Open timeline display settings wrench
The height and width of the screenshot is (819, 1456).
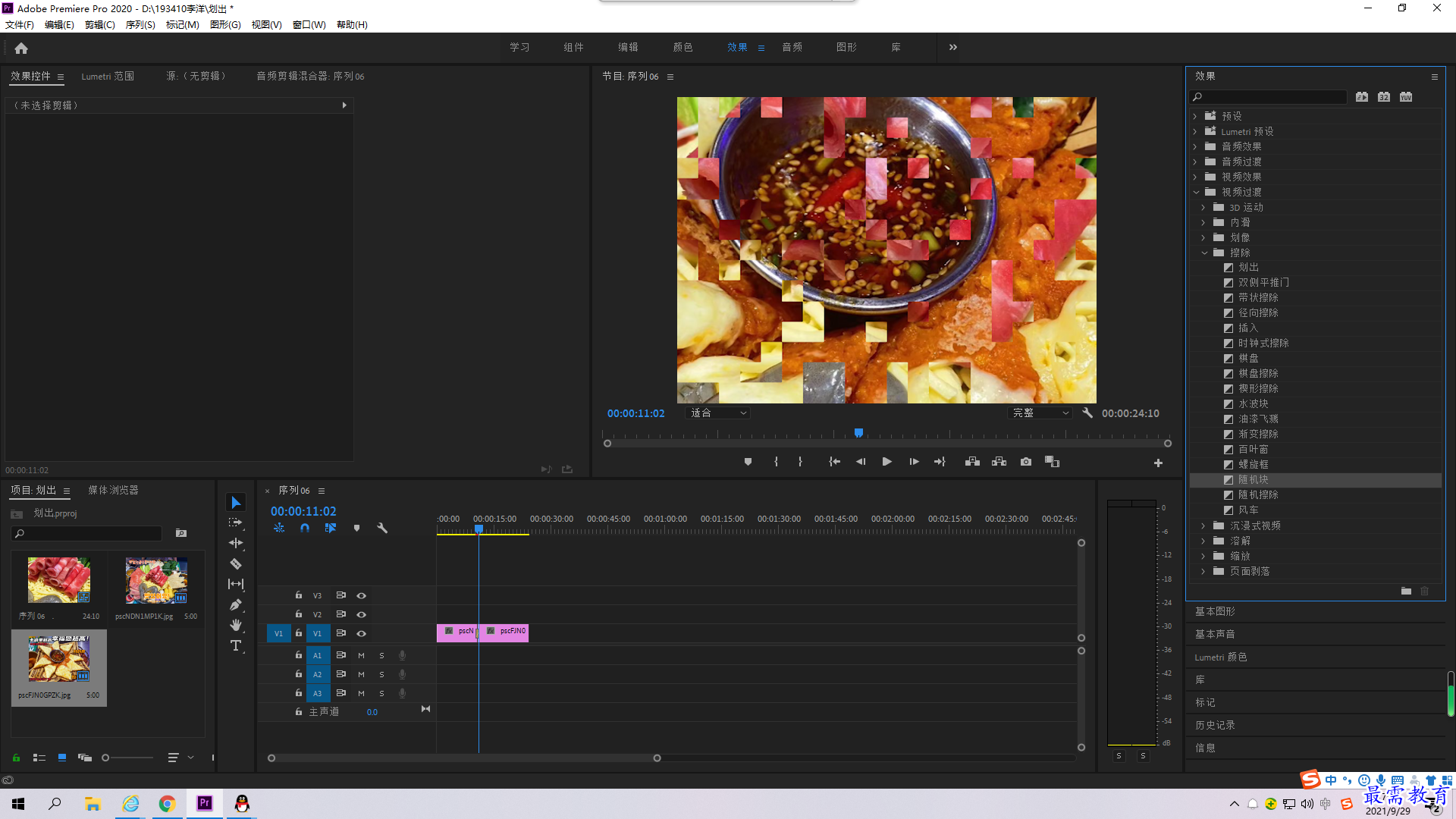coord(382,528)
